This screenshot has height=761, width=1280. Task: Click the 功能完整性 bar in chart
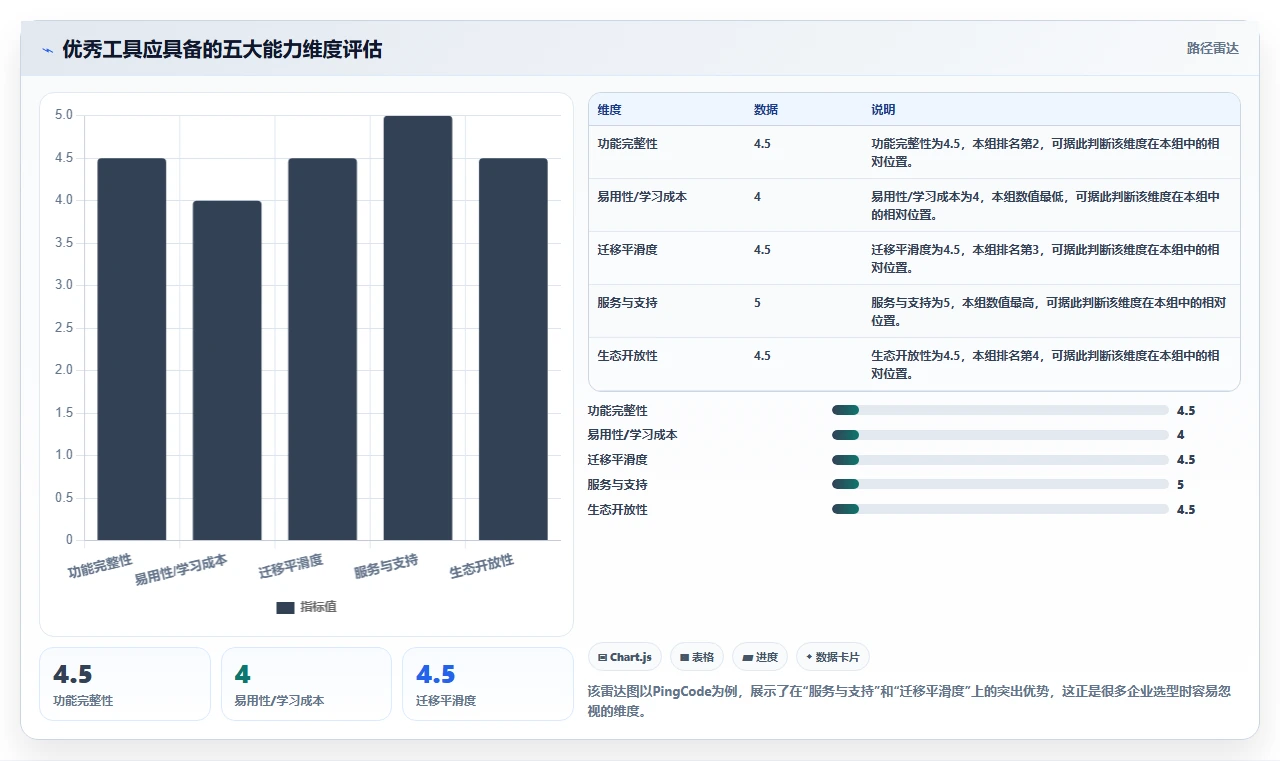pyautogui.click(x=132, y=349)
